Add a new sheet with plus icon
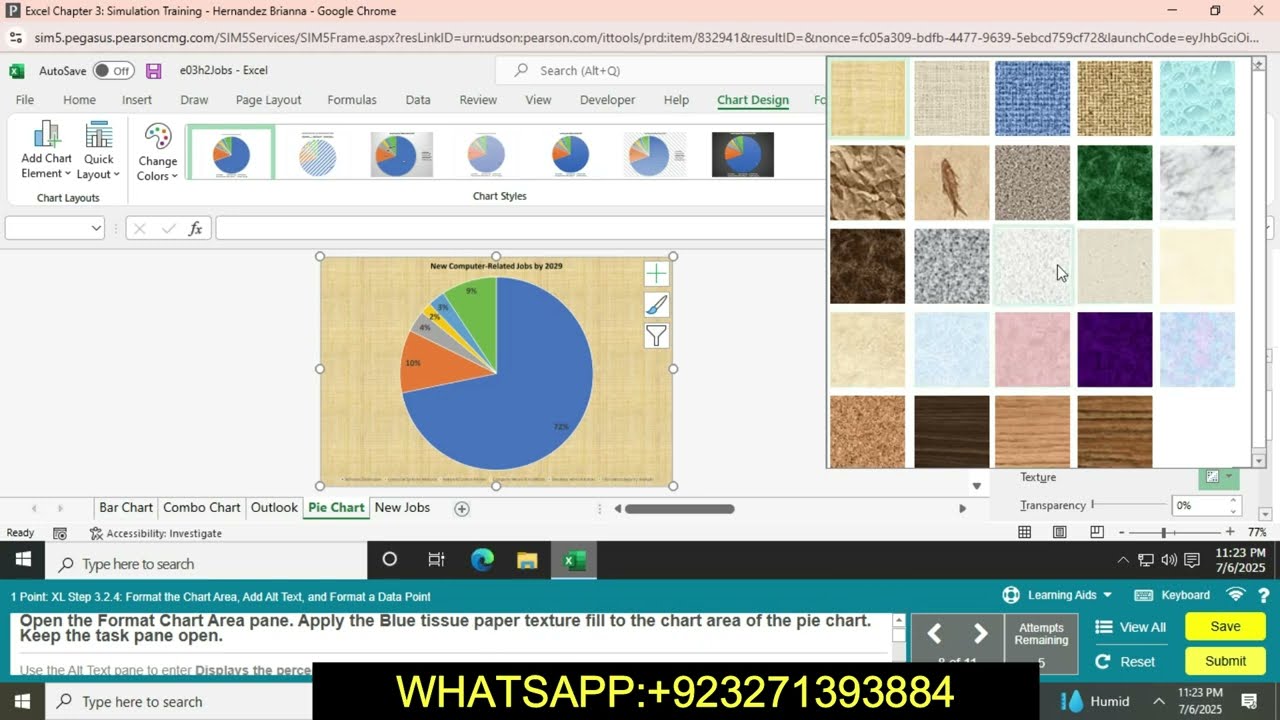The height and width of the screenshot is (720, 1280). [x=462, y=508]
